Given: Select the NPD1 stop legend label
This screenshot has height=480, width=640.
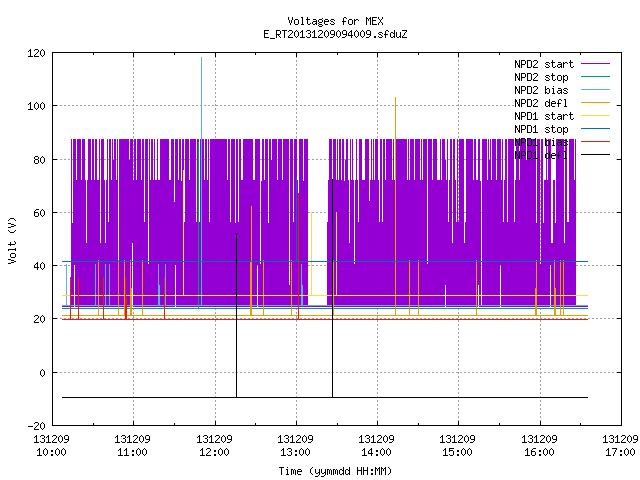Looking at the screenshot, I should (x=541, y=129).
